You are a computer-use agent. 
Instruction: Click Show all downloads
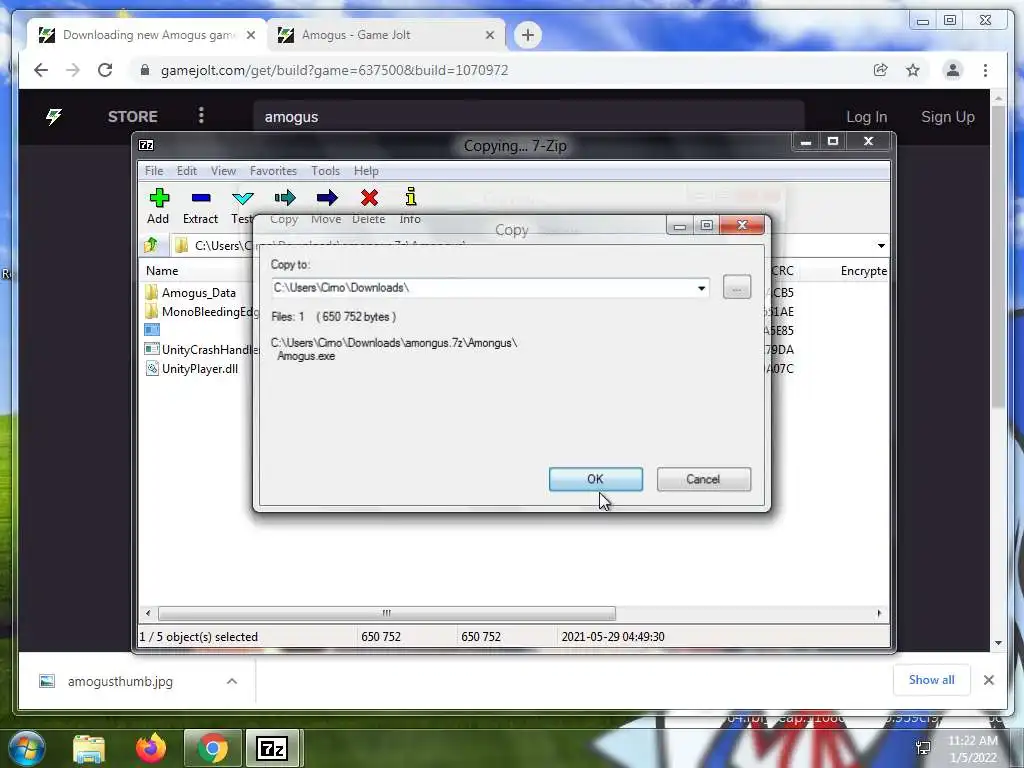931,680
